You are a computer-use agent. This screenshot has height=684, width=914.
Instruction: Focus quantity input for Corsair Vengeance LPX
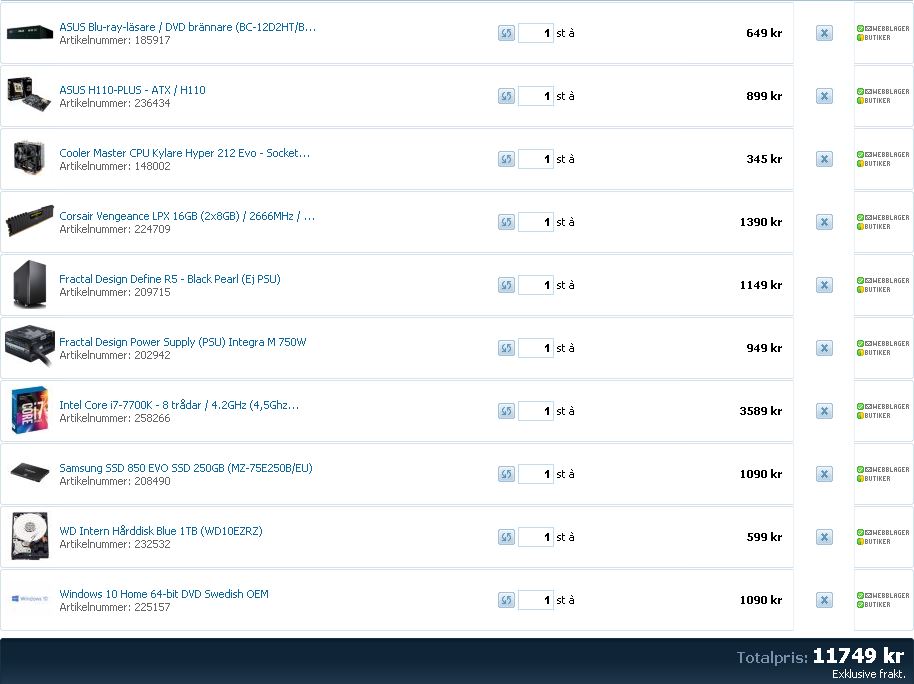[536, 222]
